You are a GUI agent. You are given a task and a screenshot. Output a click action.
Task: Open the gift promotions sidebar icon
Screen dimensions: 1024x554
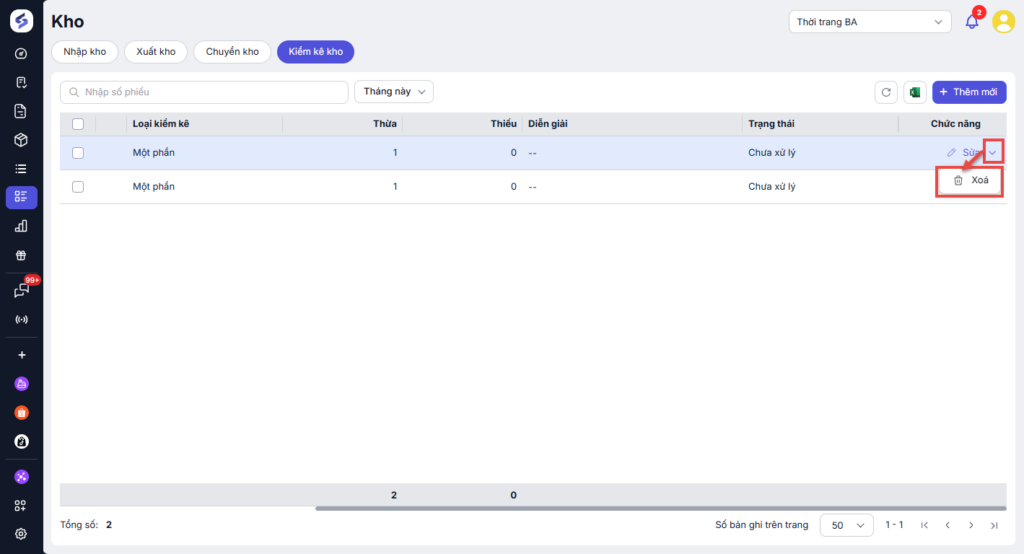21,255
